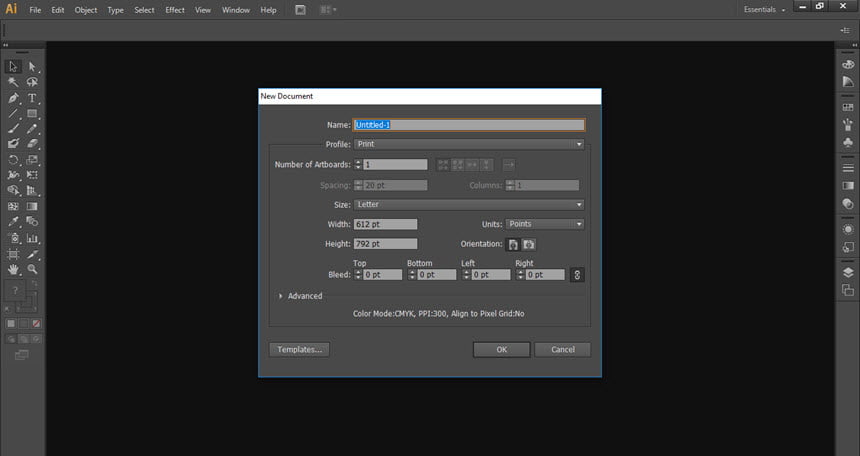860x456 pixels.
Task: Toggle the bleed link chain button
Action: pos(577,274)
